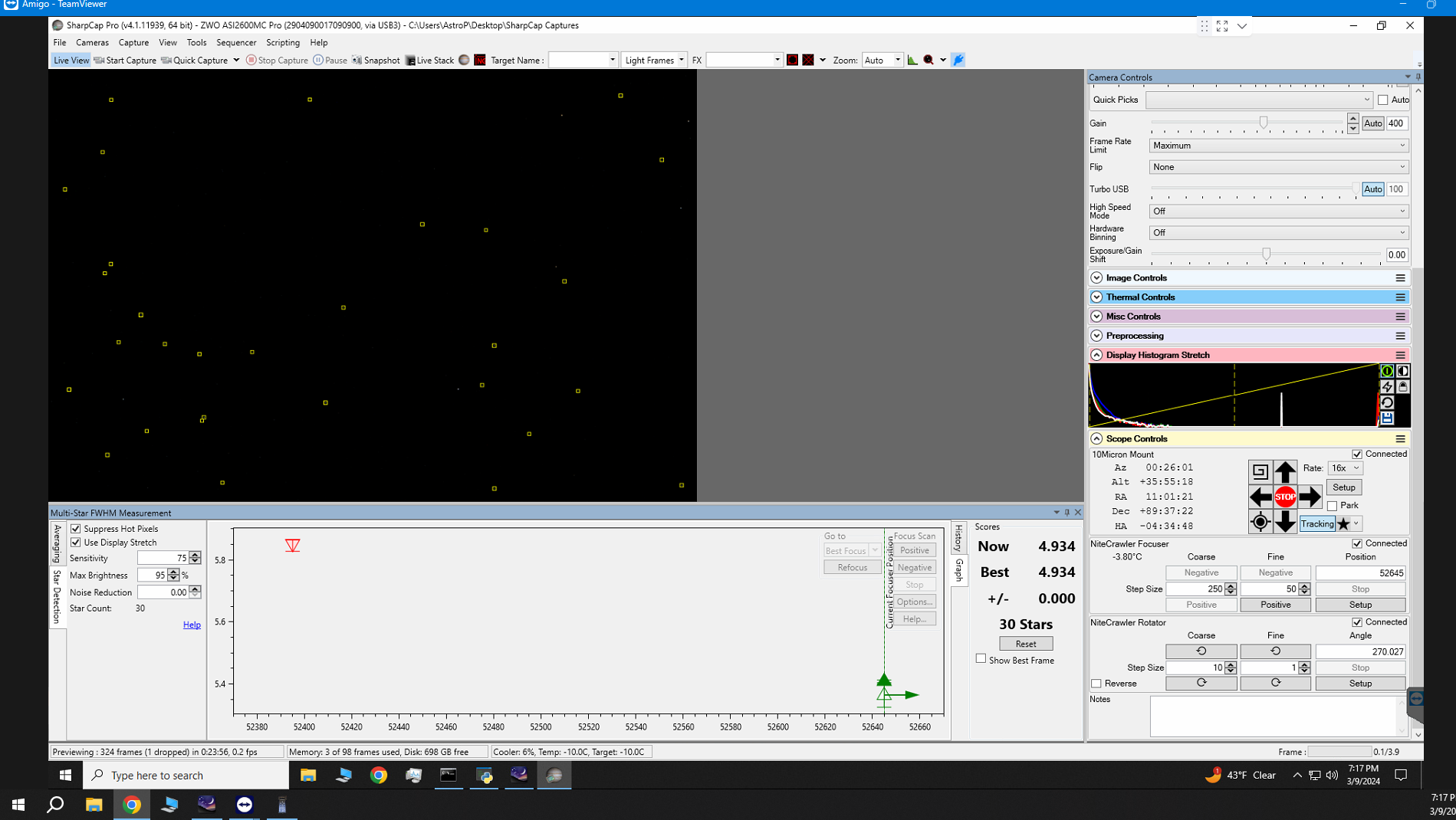Click the reset circular arrow histogram icon
The width and height of the screenshot is (1456, 820).
tap(1387, 402)
